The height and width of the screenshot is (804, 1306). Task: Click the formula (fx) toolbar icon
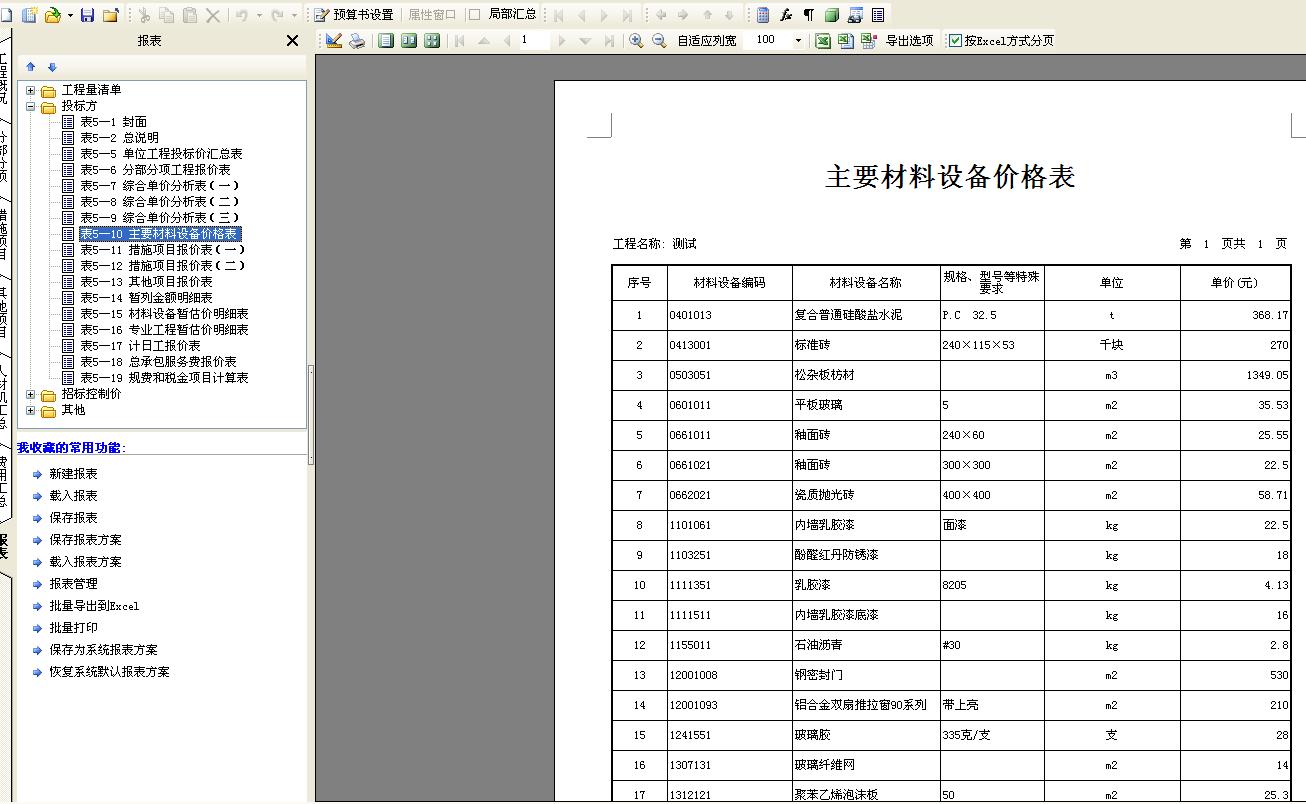[x=786, y=14]
